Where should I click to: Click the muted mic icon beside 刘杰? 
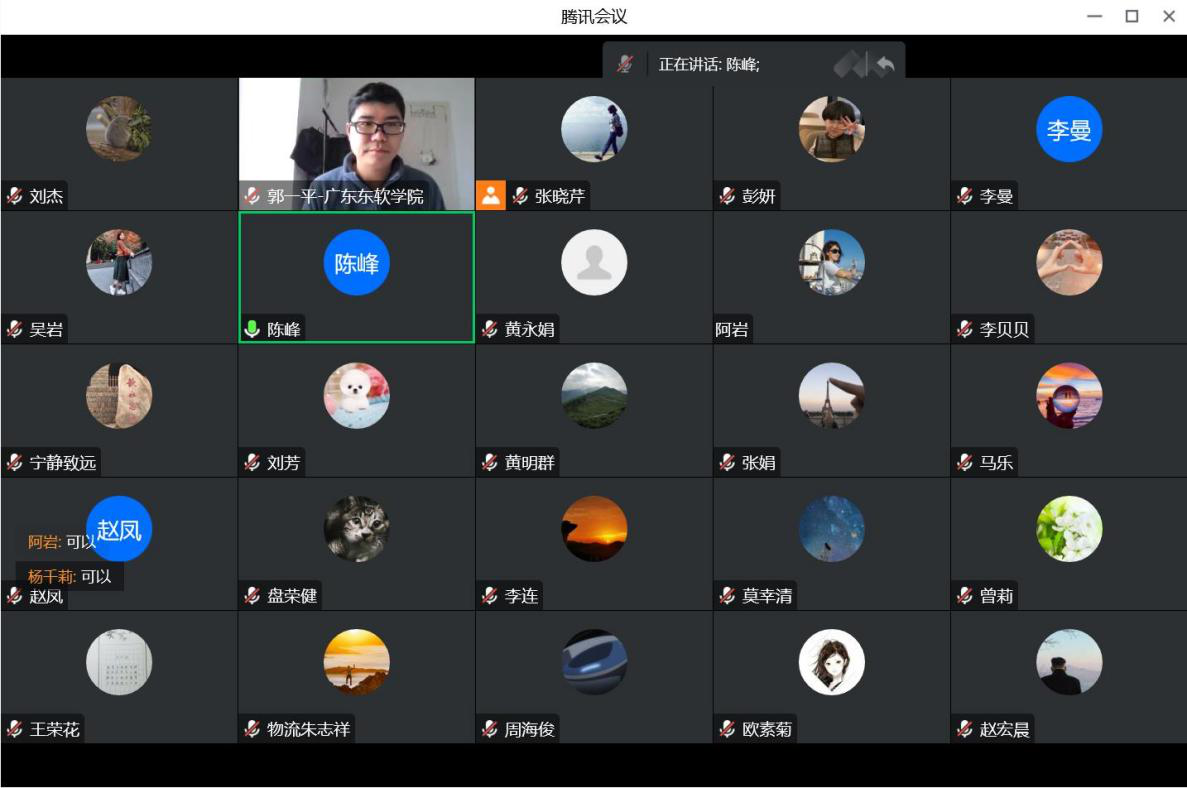click(15, 196)
